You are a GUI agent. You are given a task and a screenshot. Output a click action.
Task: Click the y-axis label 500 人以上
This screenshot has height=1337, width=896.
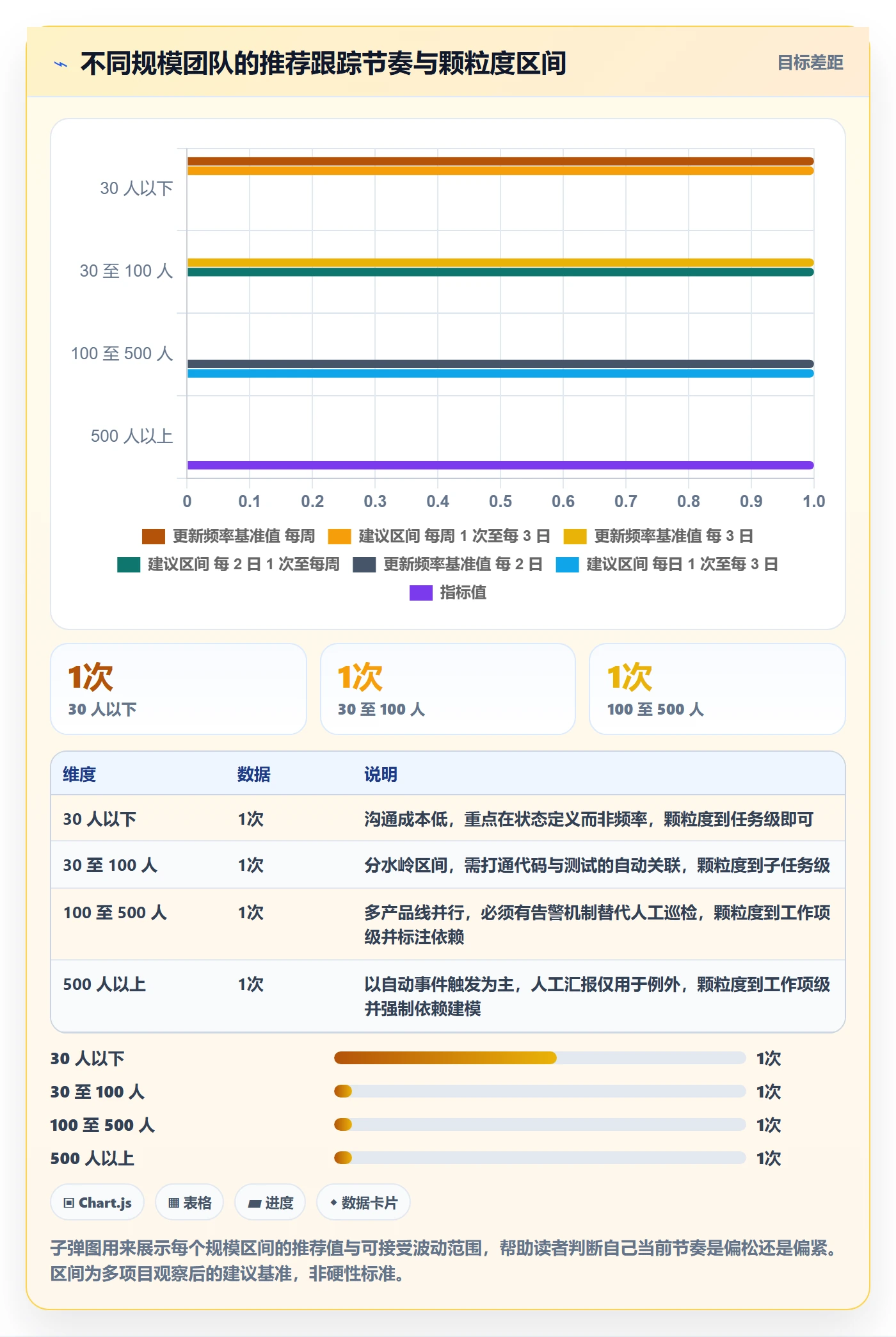(x=132, y=436)
